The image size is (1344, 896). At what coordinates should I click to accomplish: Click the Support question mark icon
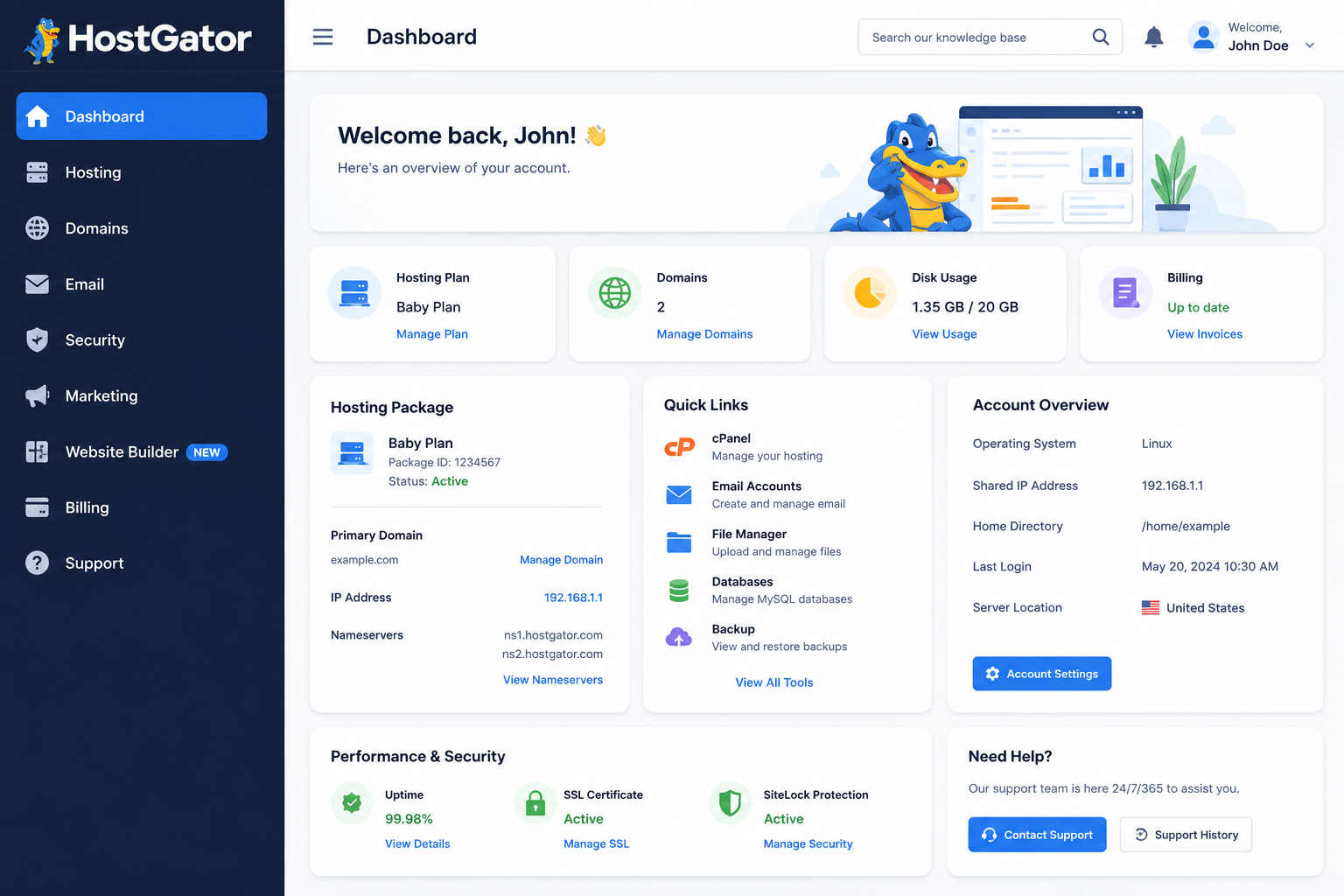(x=37, y=563)
